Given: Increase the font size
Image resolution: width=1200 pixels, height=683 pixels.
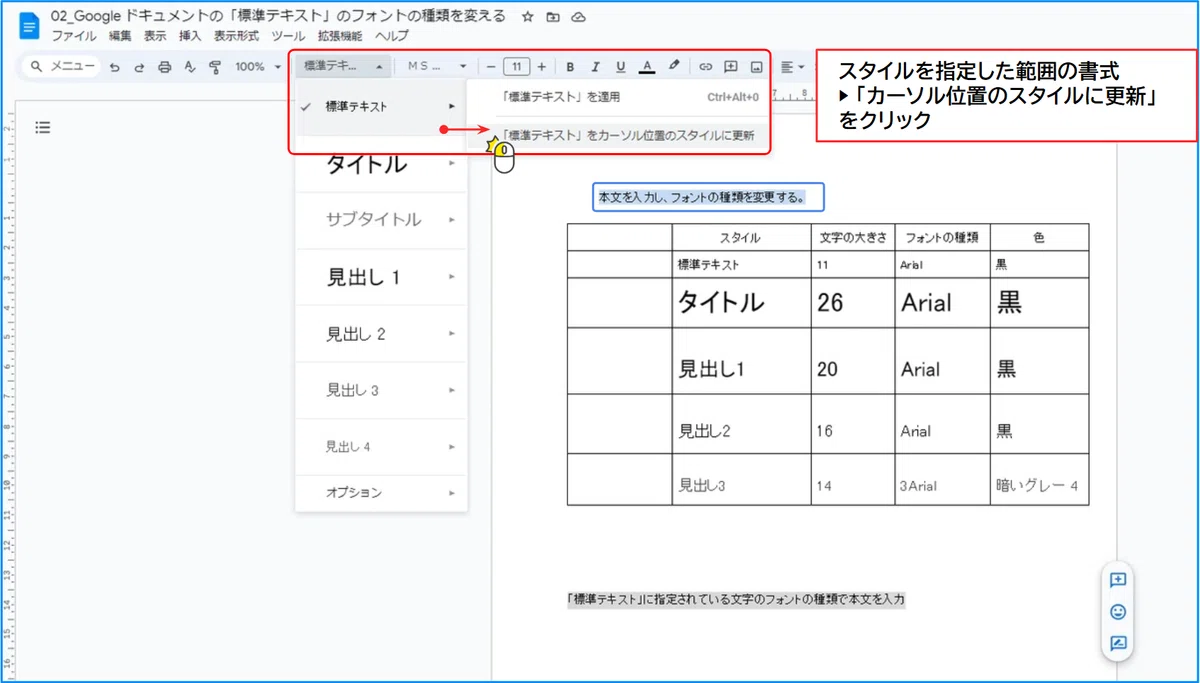Looking at the screenshot, I should tap(542, 67).
